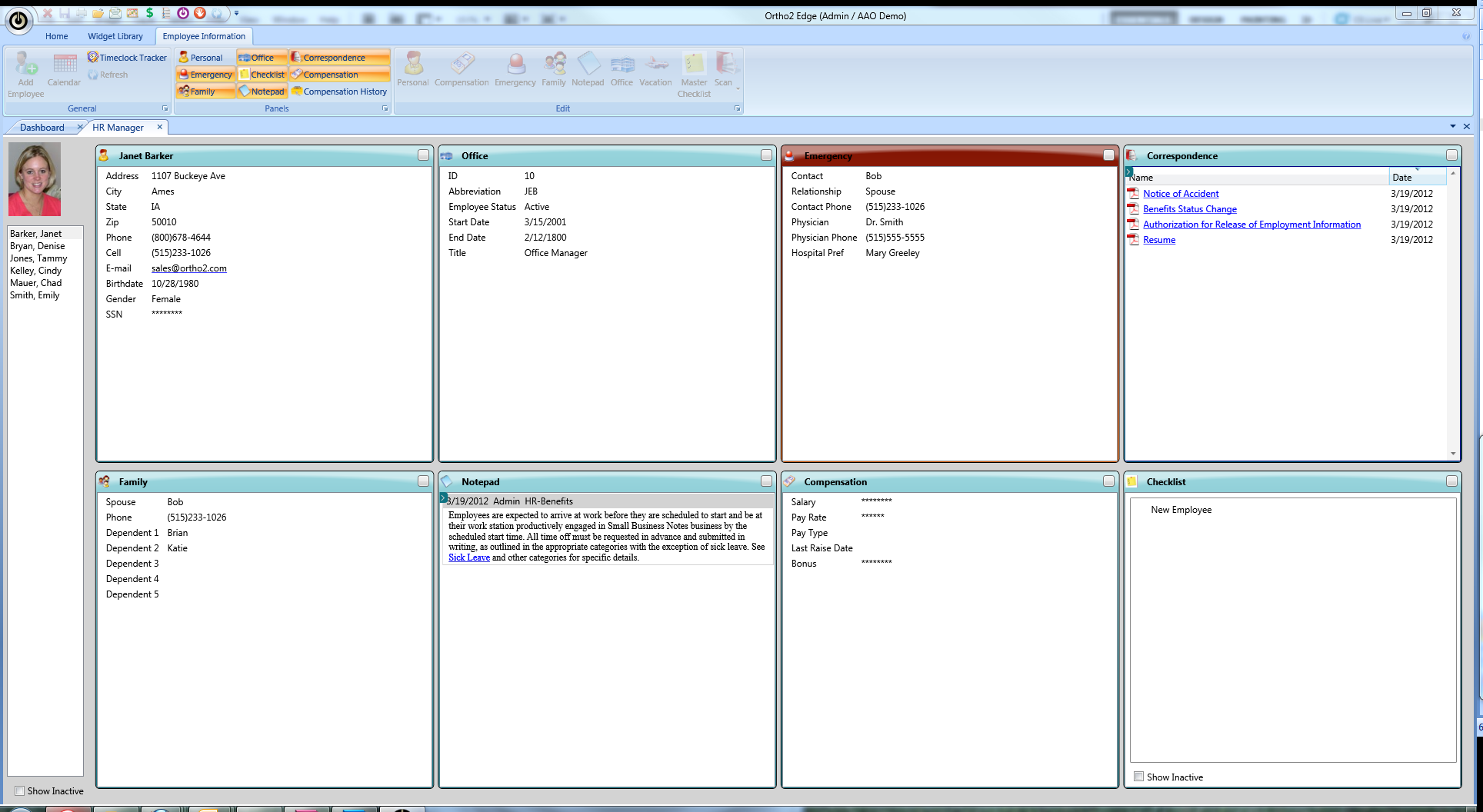Image resolution: width=1483 pixels, height=812 pixels.
Task: Launch the Timeclock Tracker
Action: point(127,58)
